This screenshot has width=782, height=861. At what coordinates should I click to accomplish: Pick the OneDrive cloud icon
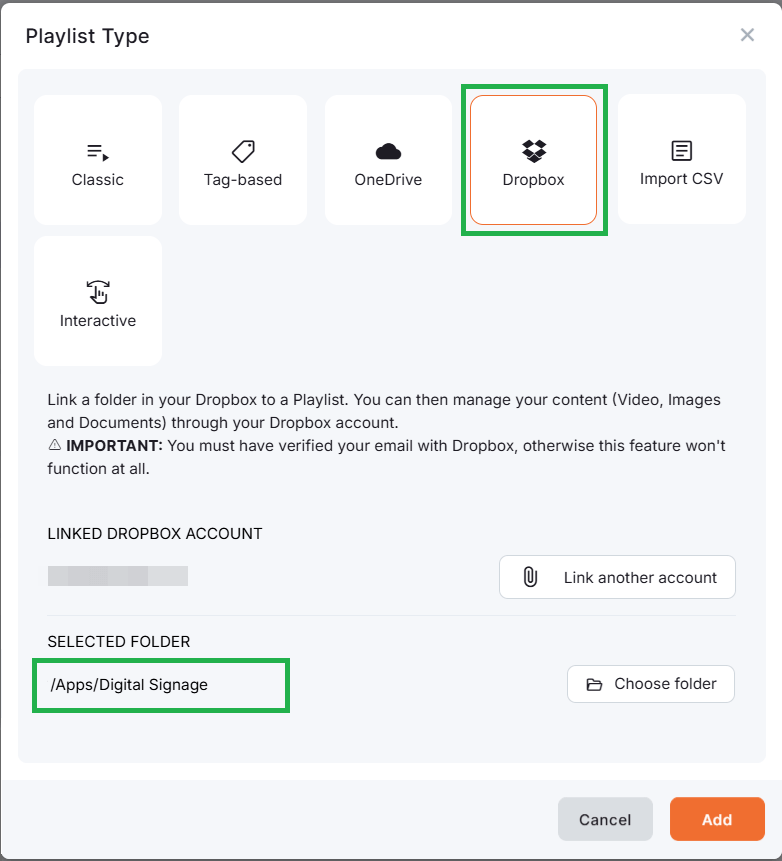[x=388, y=152]
